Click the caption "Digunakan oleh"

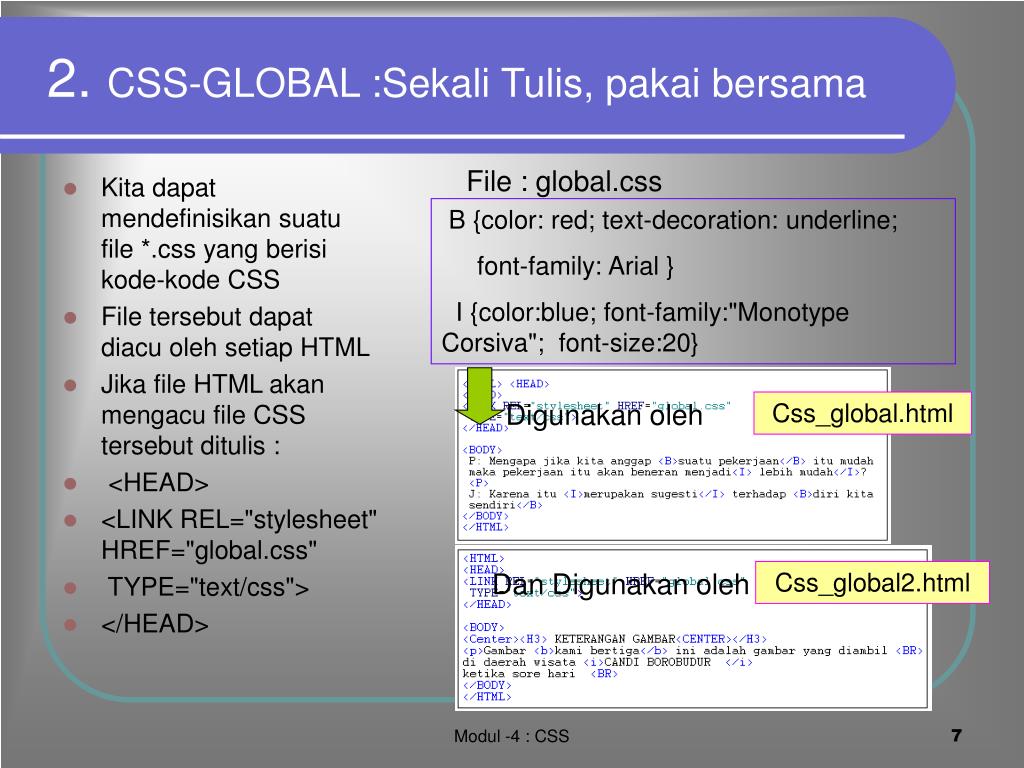[604, 415]
